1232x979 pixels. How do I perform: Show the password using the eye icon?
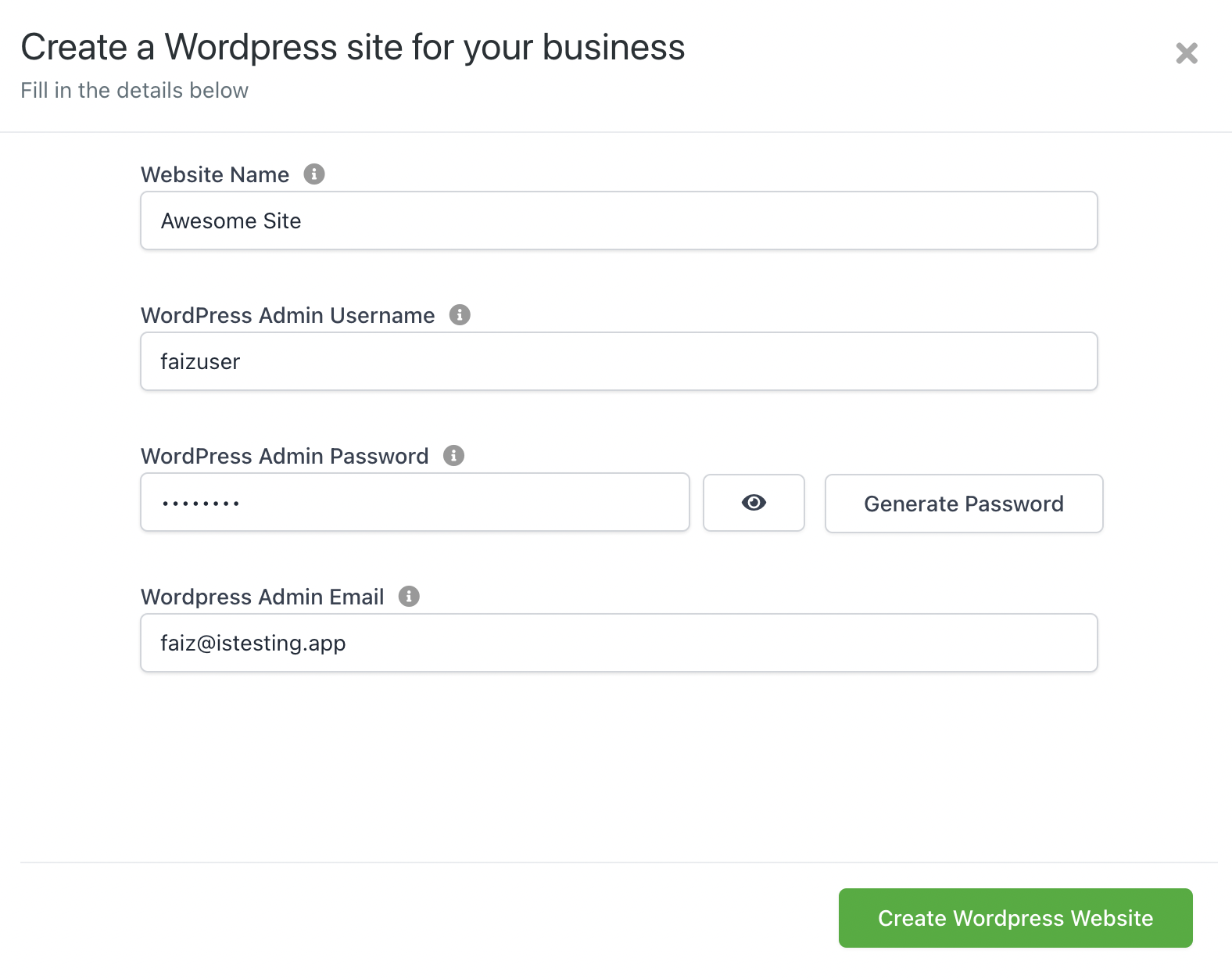point(754,503)
